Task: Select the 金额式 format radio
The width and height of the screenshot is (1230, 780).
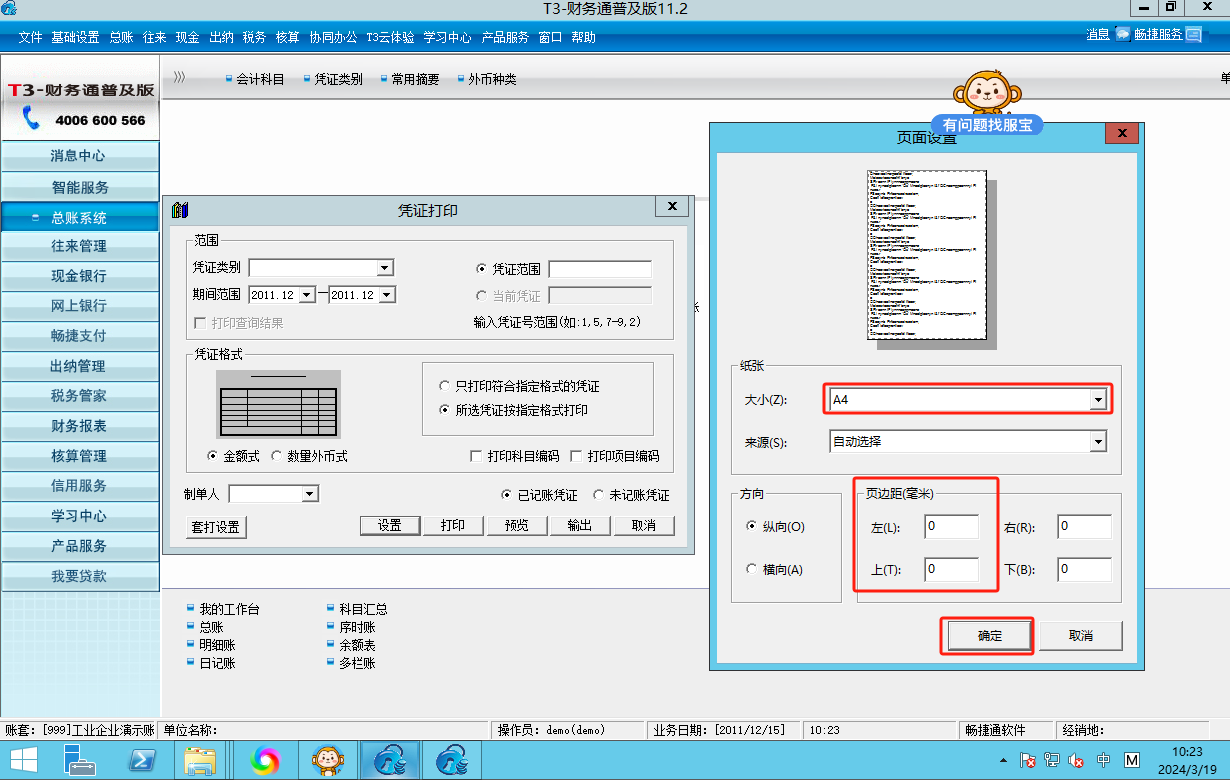Action: (213, 456)
